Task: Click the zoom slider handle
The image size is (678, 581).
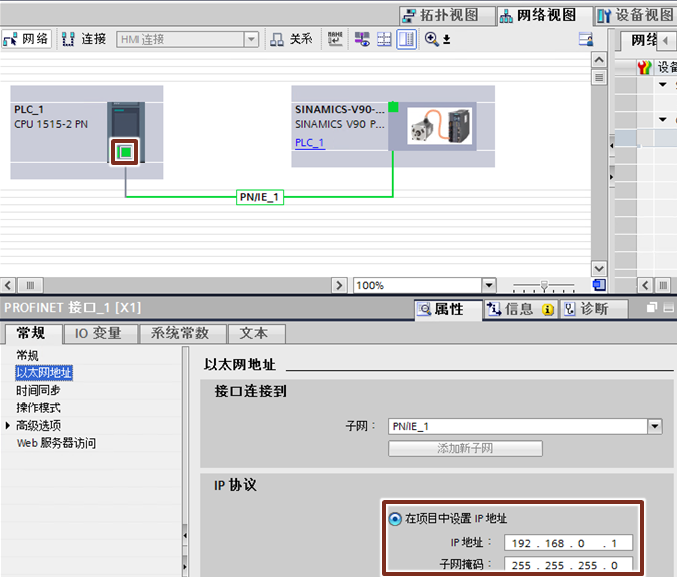Action: tap(544, 285)
